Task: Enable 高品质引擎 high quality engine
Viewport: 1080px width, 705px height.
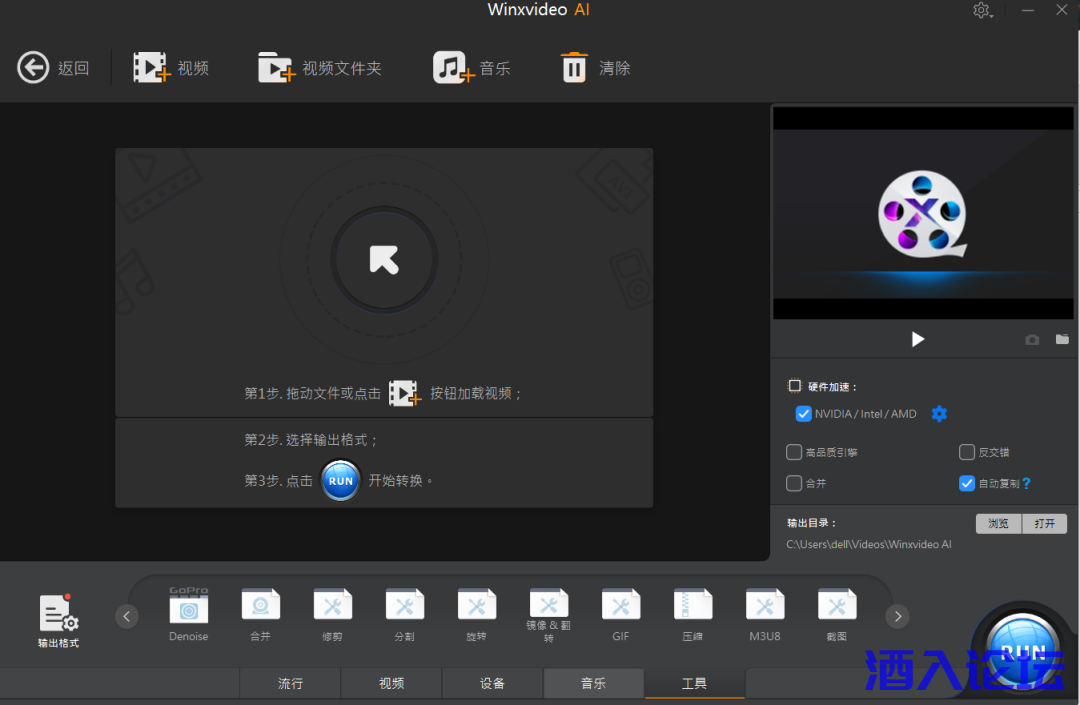Action: [795, 451]
